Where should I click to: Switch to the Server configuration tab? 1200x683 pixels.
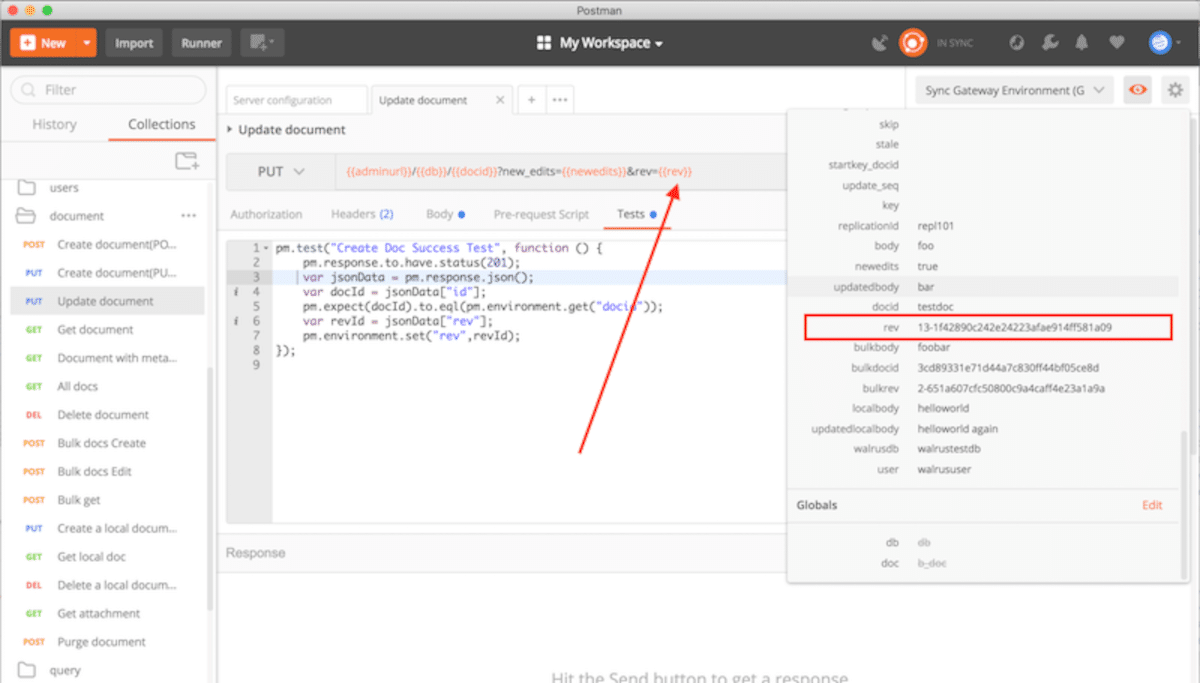[296, 100]
